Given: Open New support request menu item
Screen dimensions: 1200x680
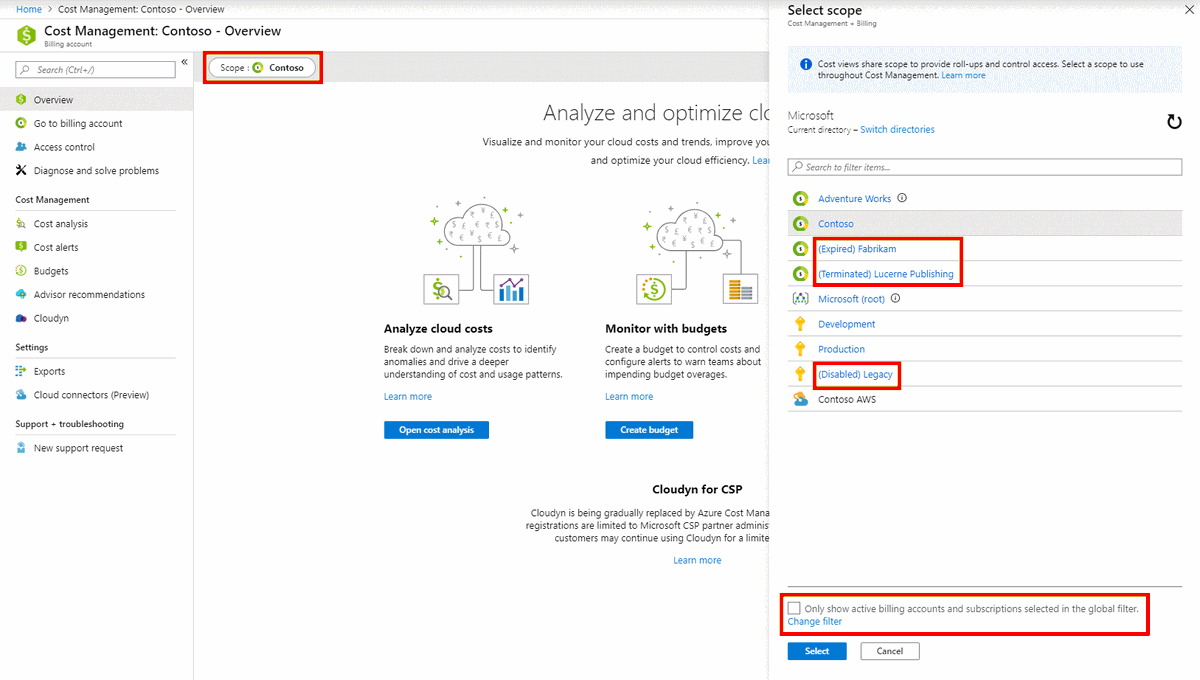Looking at the screenshot, I should [79, 448].
